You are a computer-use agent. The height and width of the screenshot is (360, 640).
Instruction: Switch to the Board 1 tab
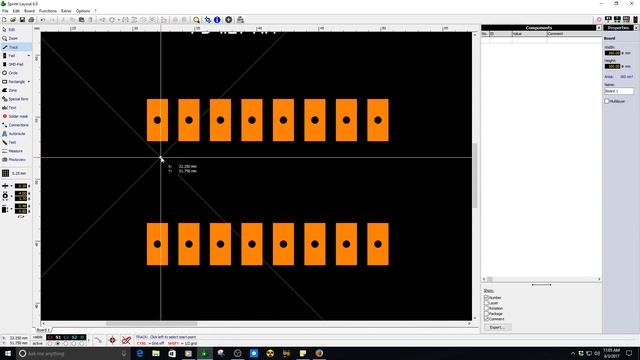click(x=43, y=330)
